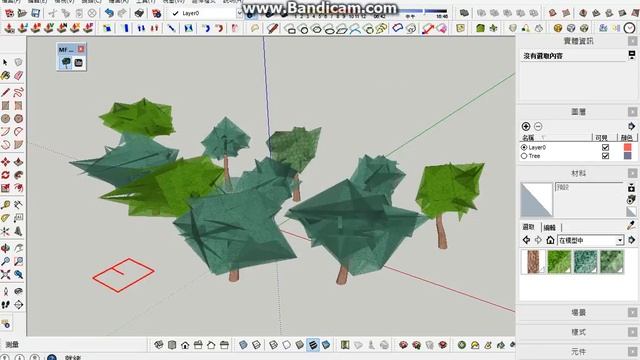The image size is (640, 360).
Task: Enable X-ray face style
Action: (x=243, y=345)
